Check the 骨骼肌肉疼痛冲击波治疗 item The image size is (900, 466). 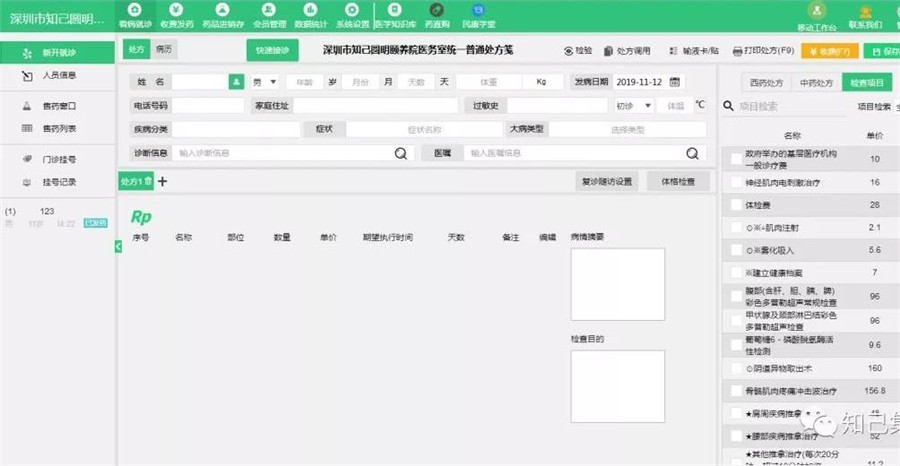point(736,391)
